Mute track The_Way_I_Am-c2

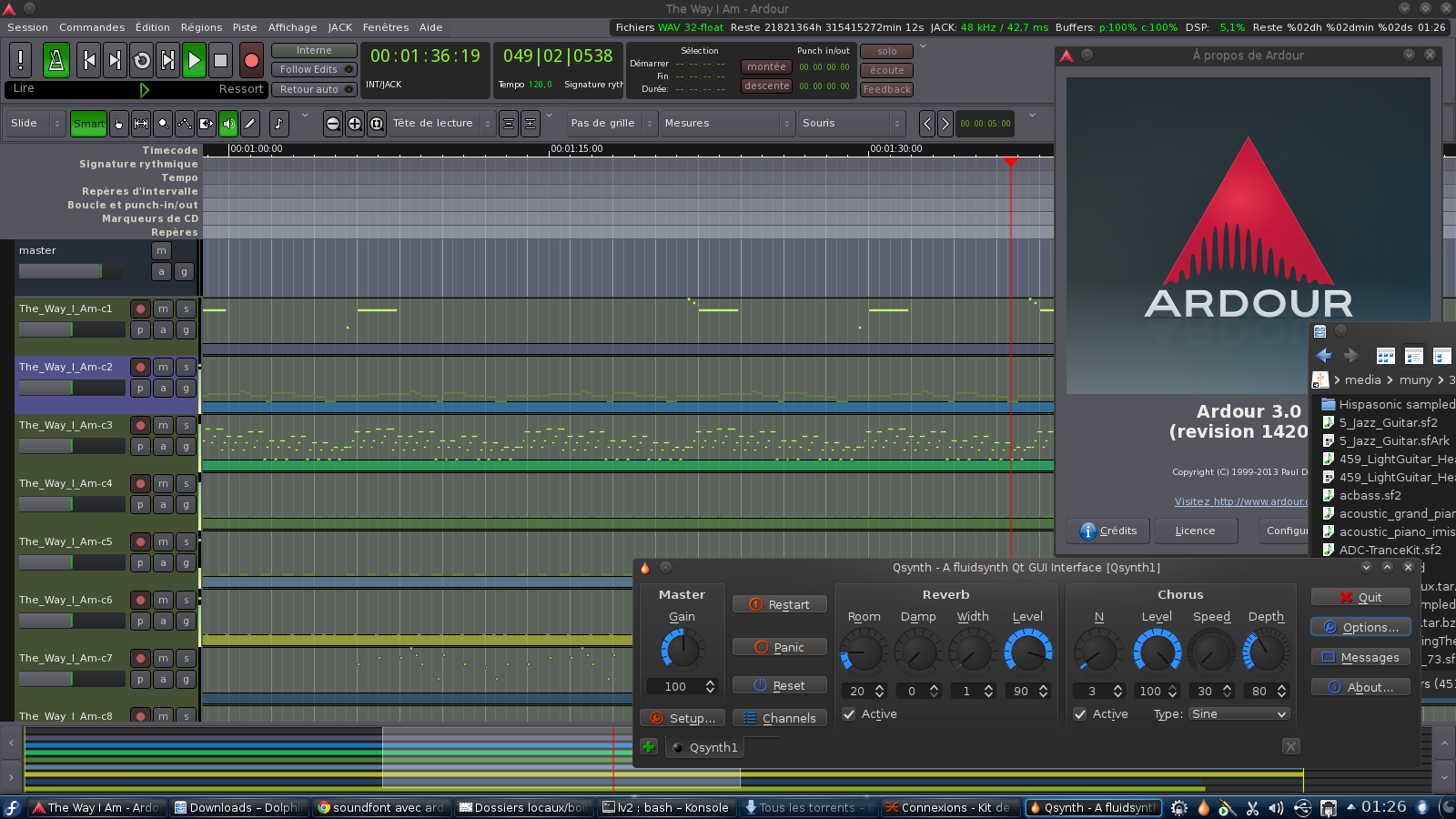163,368
